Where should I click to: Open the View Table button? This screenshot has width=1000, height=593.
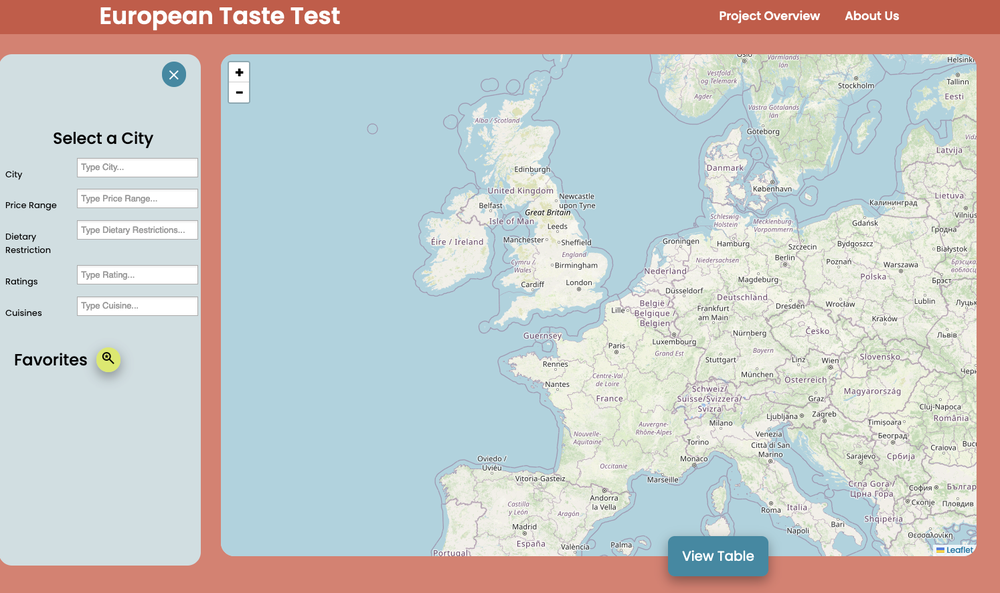point(718,556)
